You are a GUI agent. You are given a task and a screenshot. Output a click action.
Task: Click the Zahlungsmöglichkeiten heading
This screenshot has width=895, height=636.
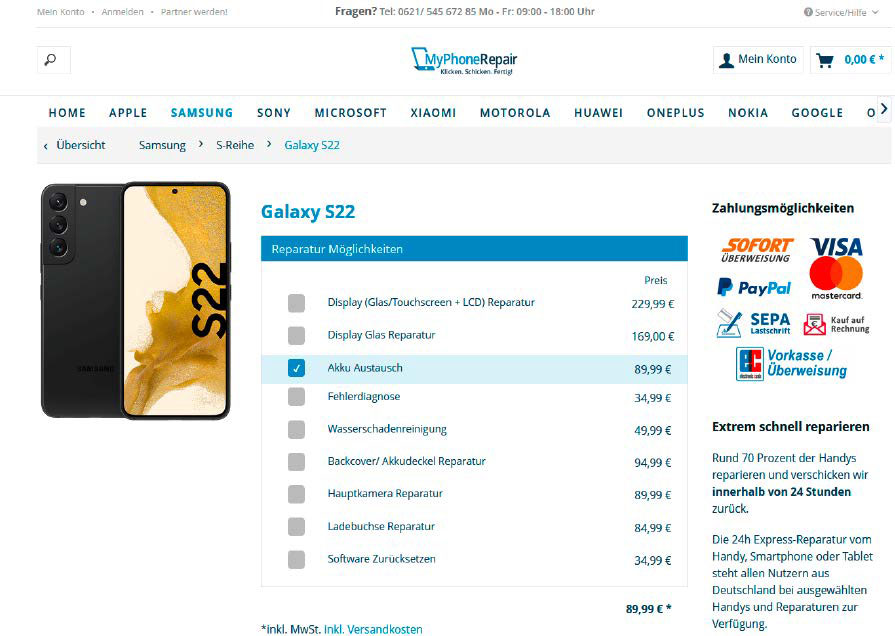(783, 208)
